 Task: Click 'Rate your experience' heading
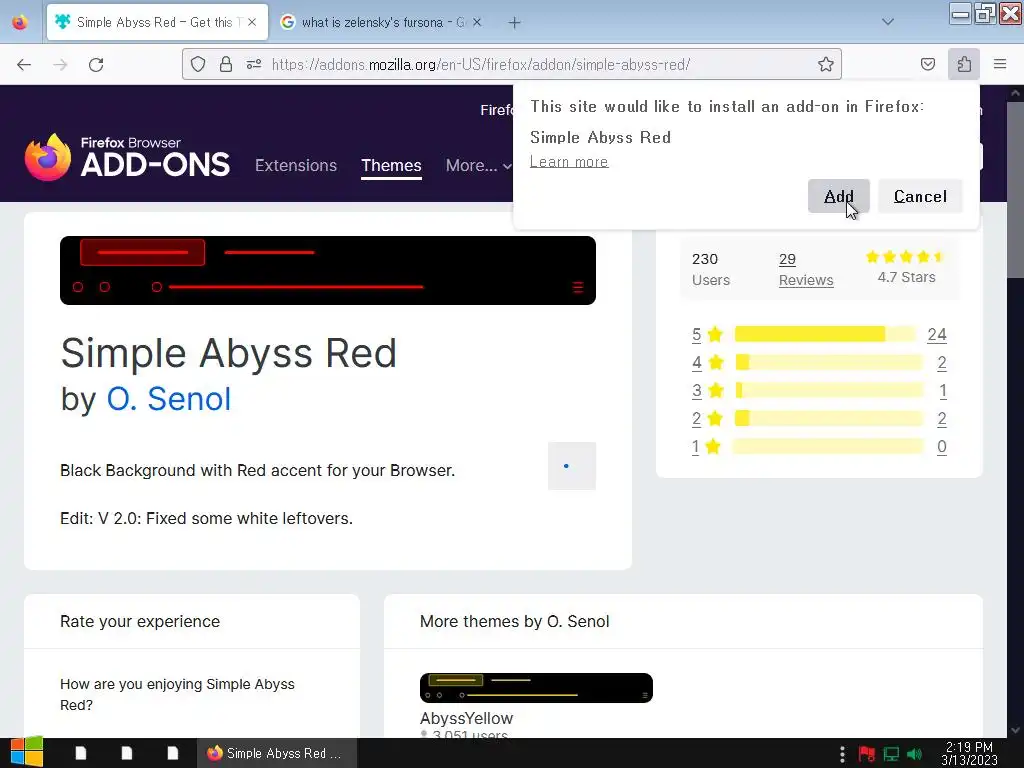(140, 621)
